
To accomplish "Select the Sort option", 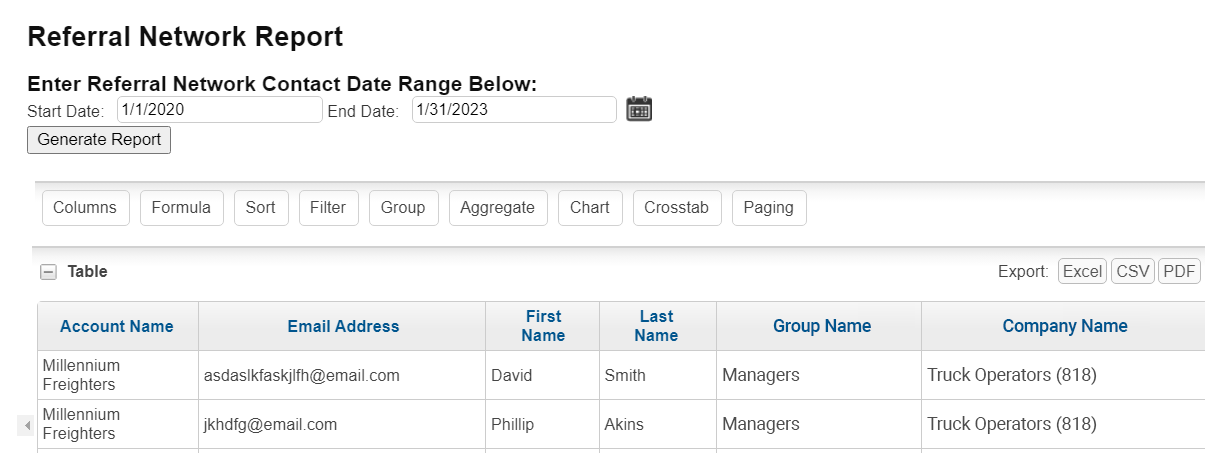I will tap(261, 208).
